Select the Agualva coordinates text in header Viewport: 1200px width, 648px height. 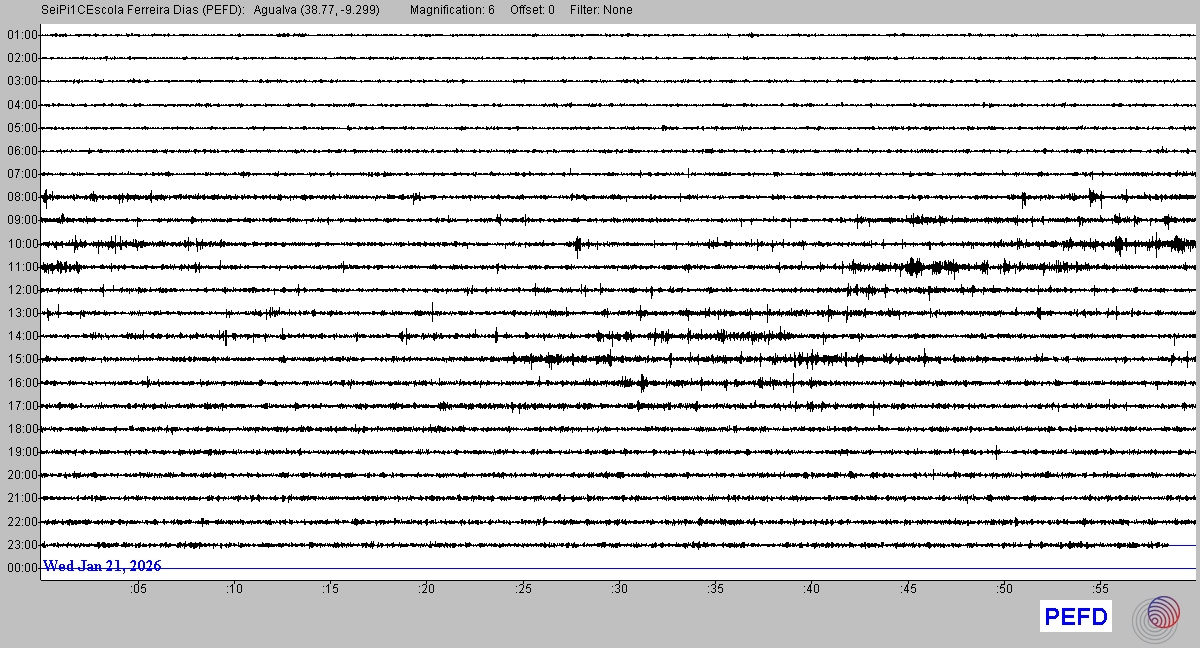[316, 10]
